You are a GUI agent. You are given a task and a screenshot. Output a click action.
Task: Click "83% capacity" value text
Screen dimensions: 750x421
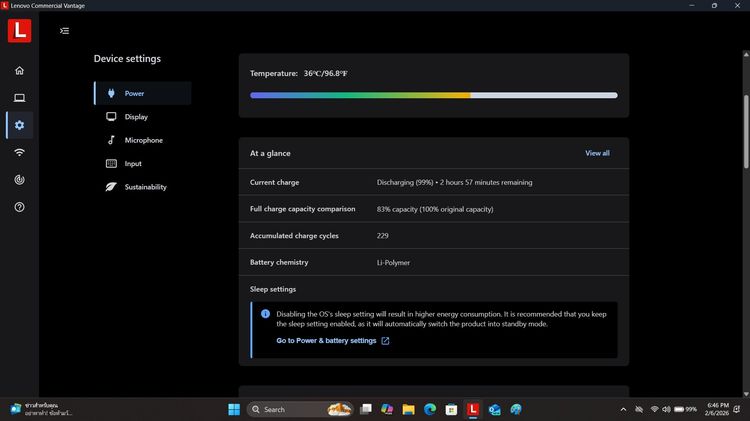click(x=397, y=209)
